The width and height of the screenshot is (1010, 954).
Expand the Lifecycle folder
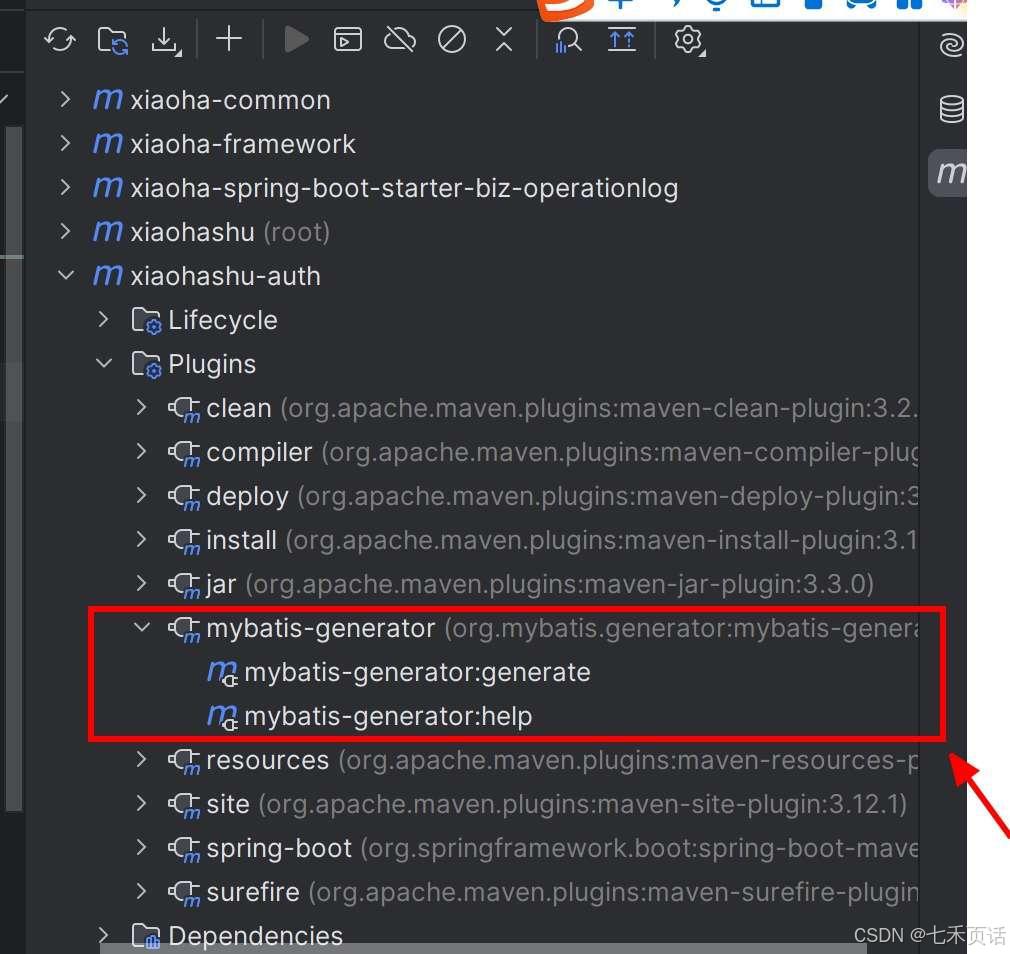(104, 319)
